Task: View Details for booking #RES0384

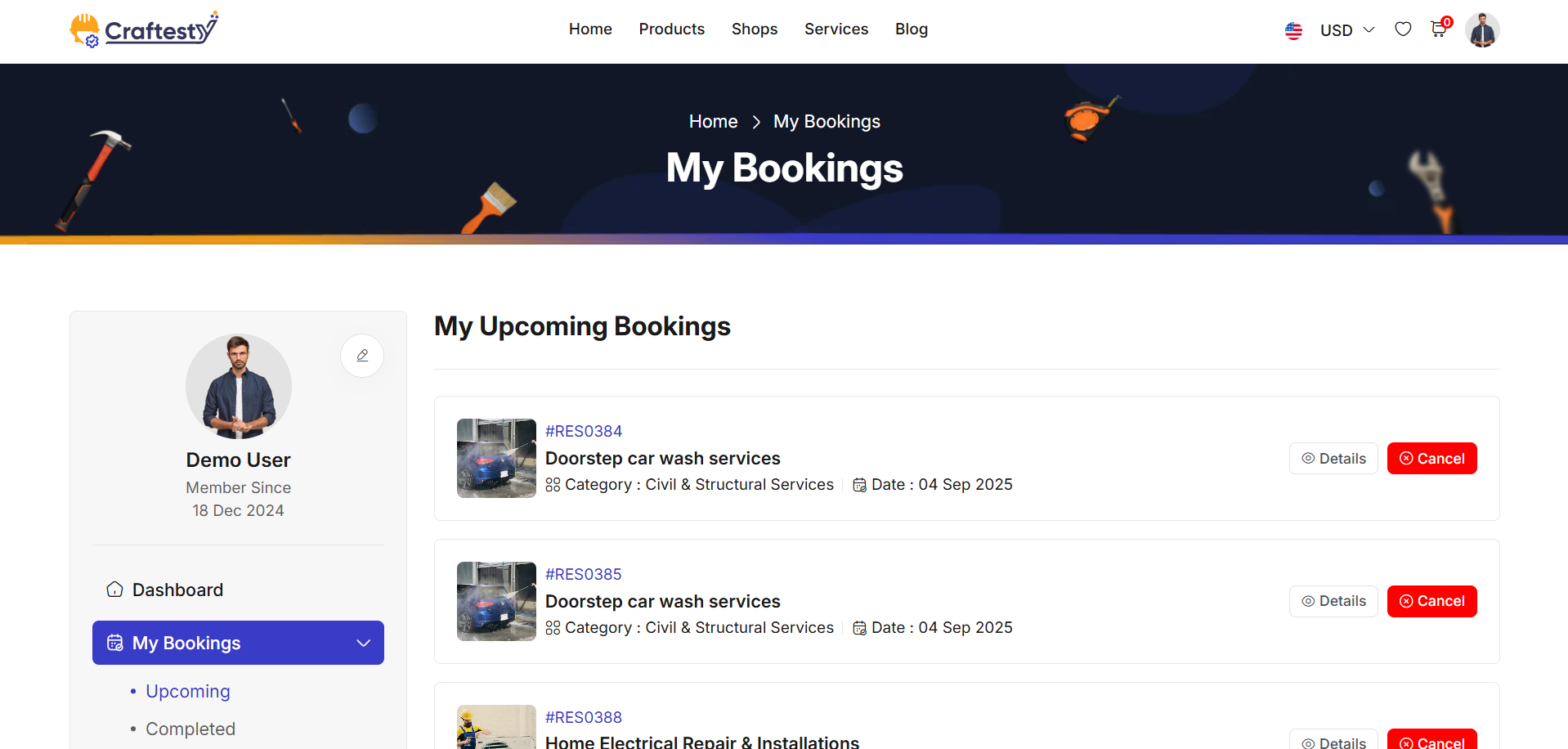Action: click(1333, 459)
